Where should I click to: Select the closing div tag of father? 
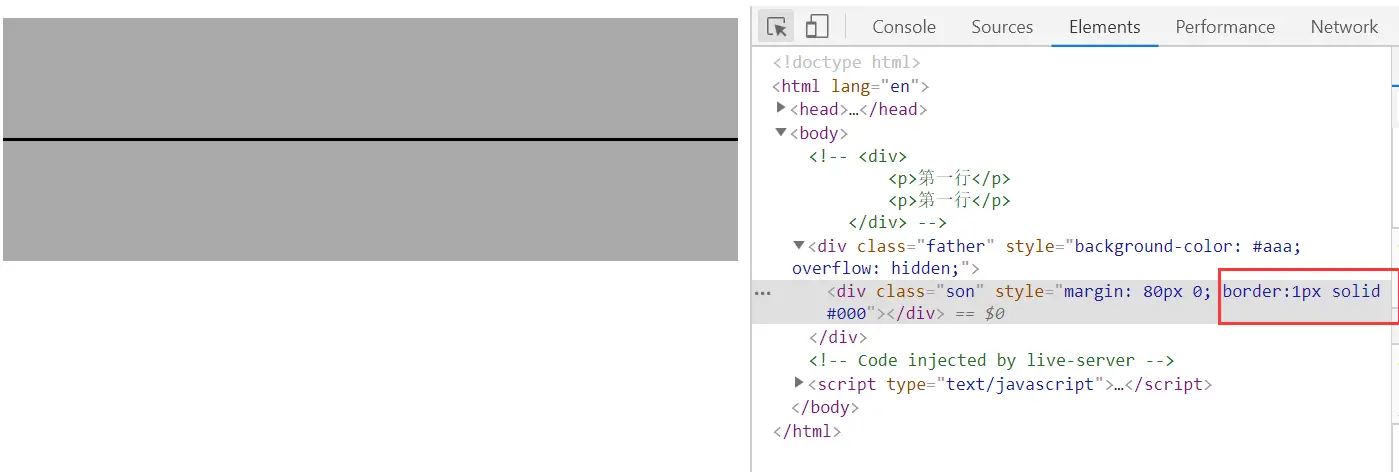[x=838, y=338]
